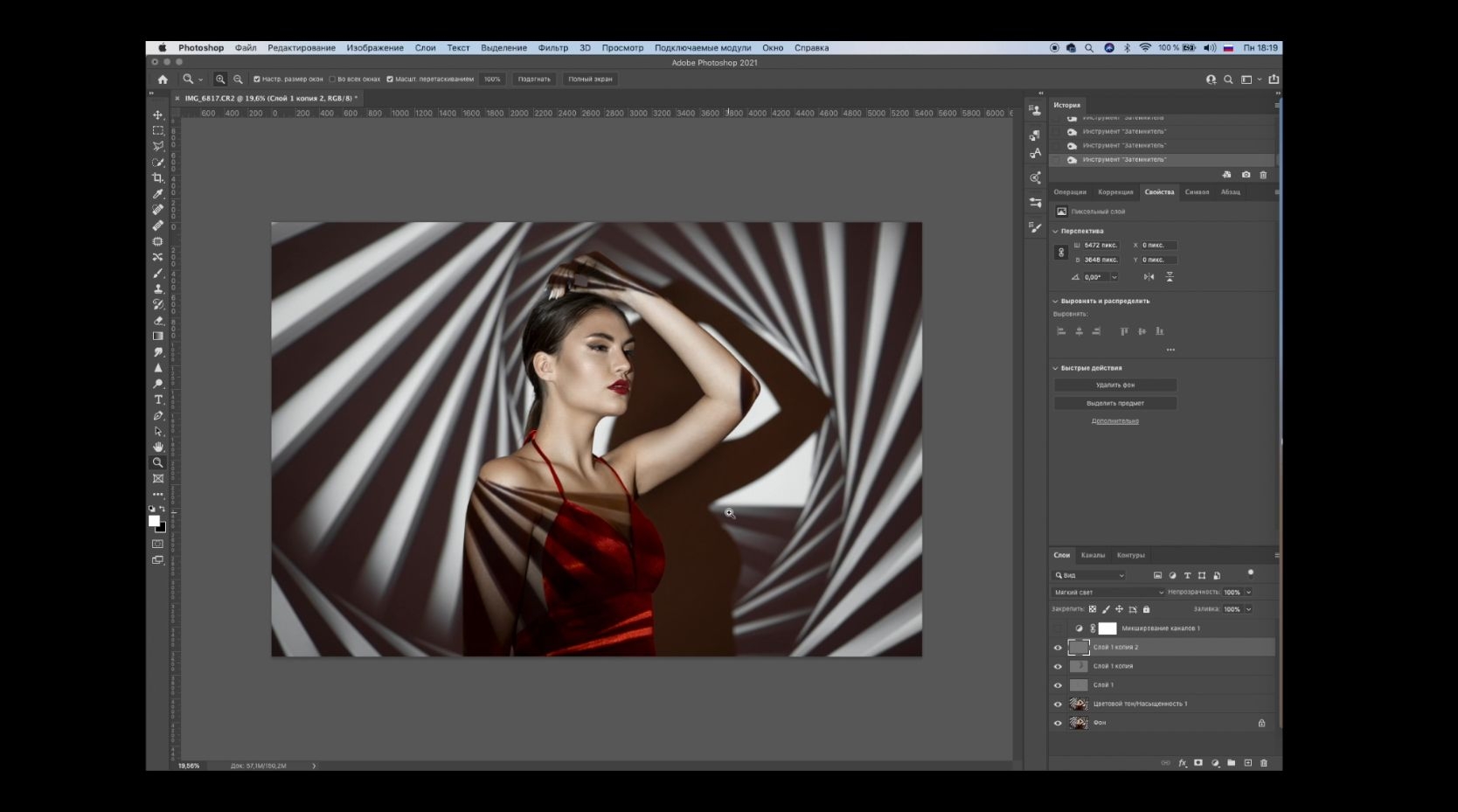Hide the 'Слой 1 копия 2' layer
1458x812 pixels.
(x=1058, y=648)
